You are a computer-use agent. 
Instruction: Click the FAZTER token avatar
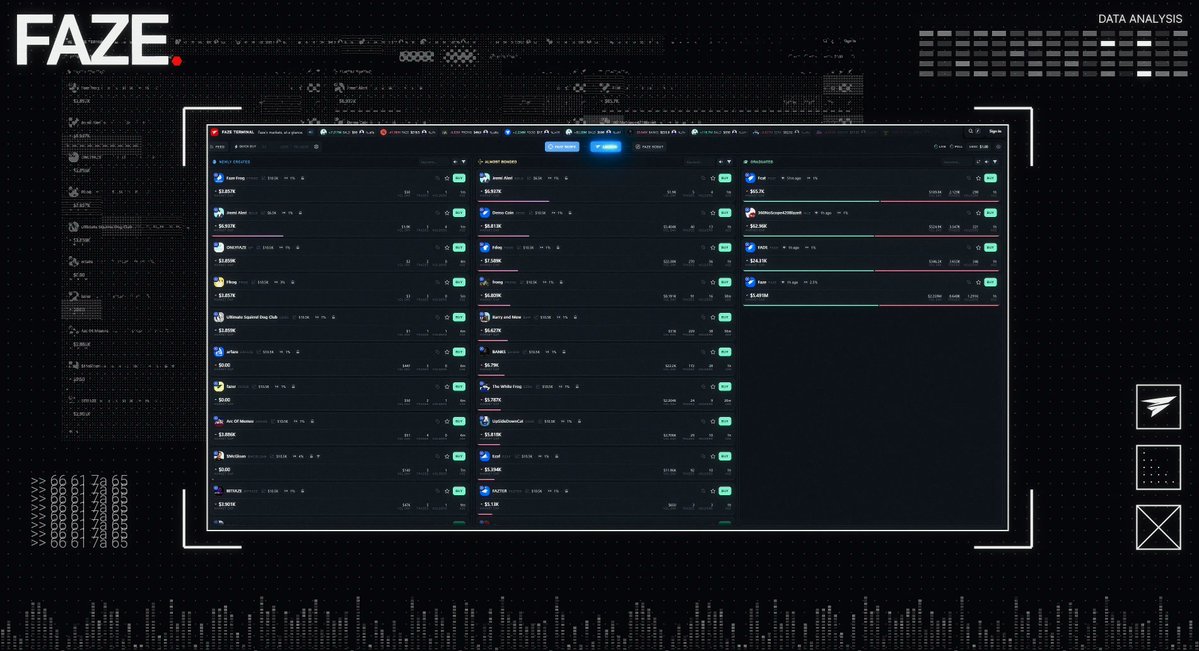pyautogui.click(x=485, y=490)
